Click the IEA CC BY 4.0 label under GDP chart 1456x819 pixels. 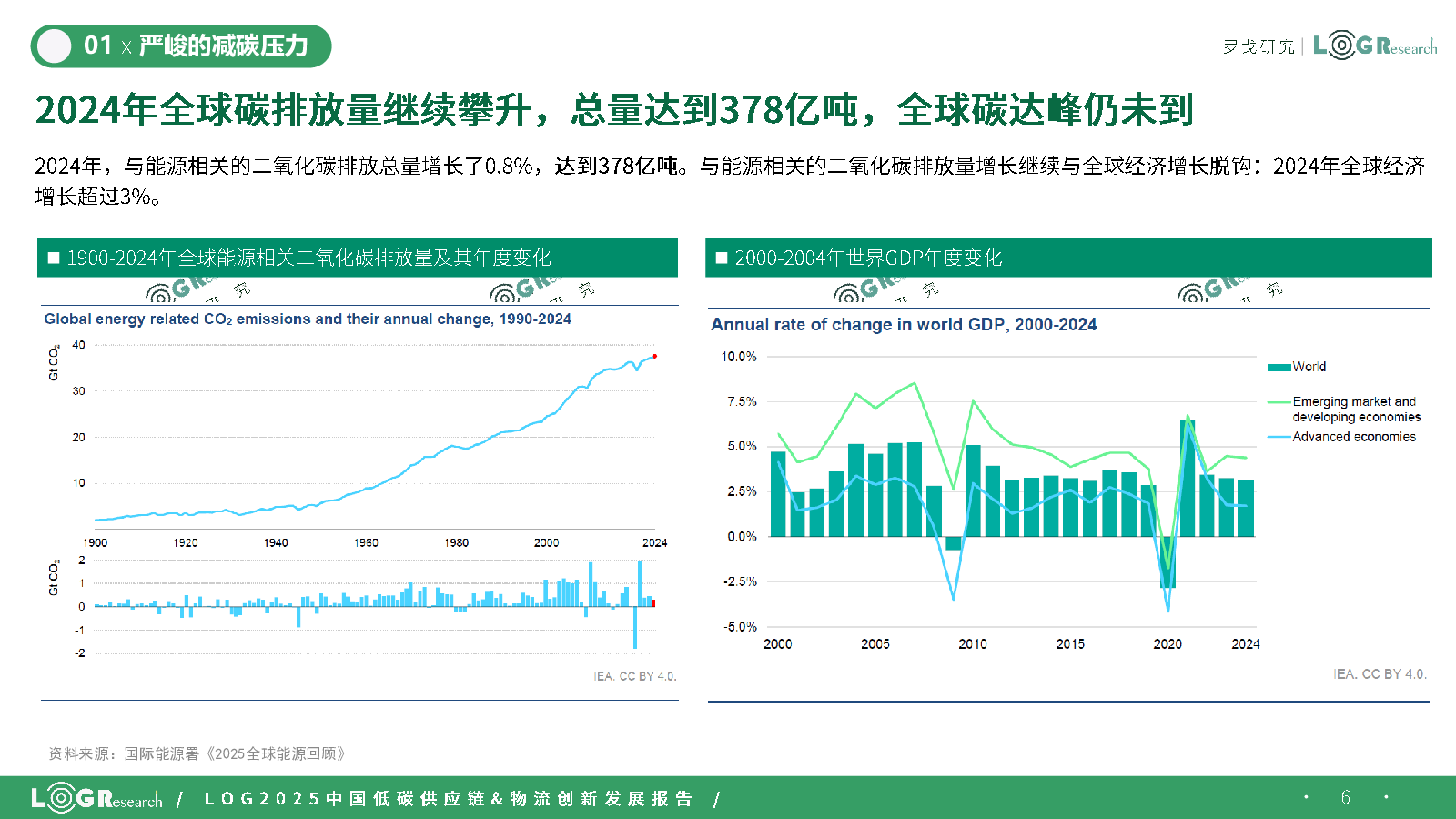[x=1380, y=674]
